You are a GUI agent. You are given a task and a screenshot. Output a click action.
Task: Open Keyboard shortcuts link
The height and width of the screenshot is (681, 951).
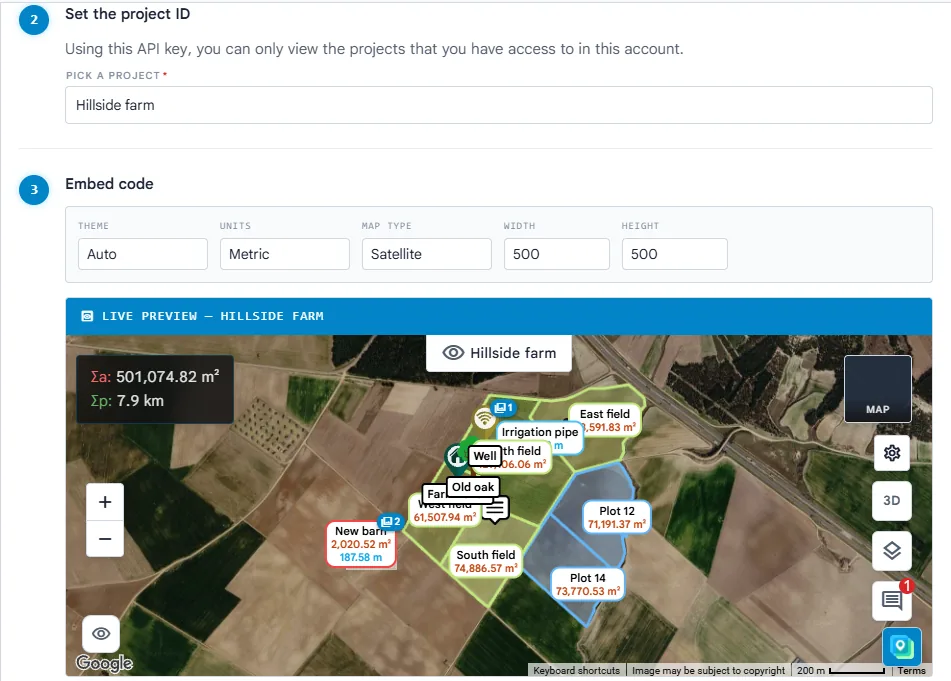point(577,670)
